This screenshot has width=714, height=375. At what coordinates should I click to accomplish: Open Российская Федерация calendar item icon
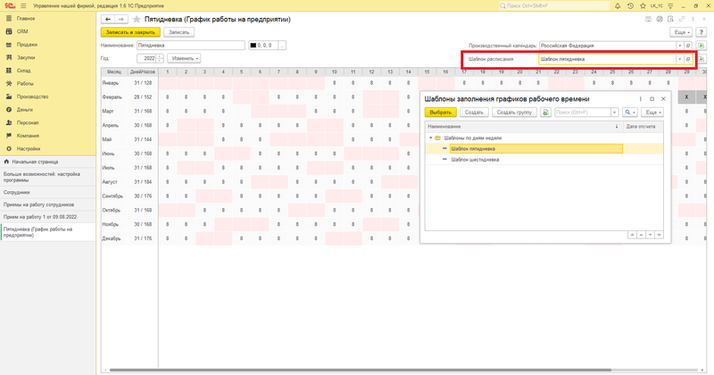tap(688, 46)
